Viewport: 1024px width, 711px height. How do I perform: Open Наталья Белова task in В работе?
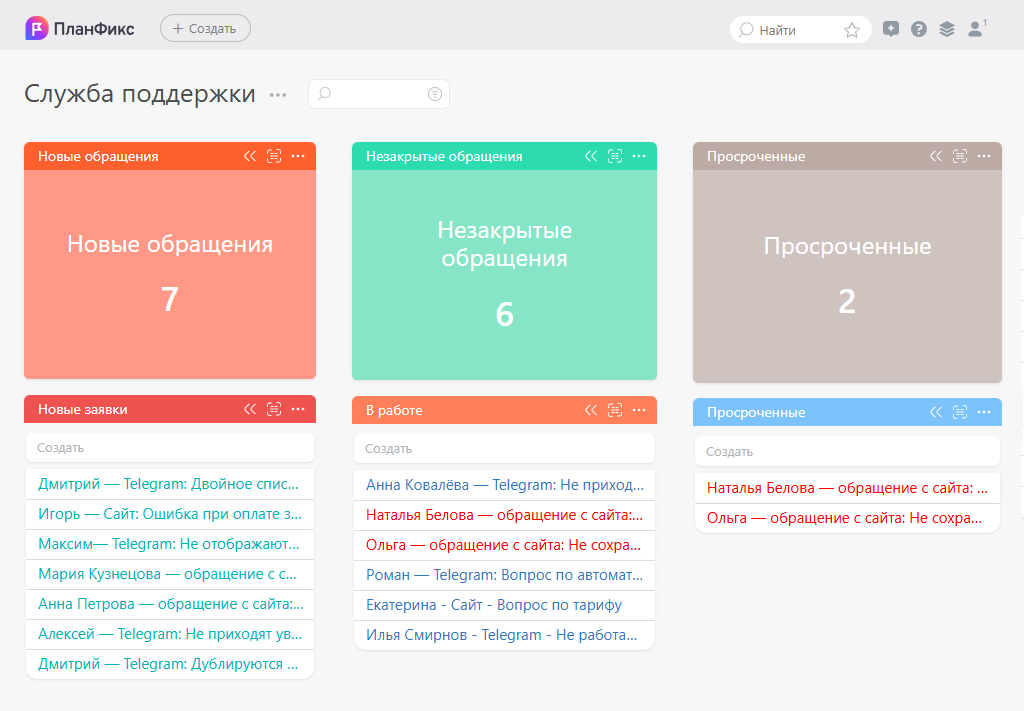(x=504, y=515)
